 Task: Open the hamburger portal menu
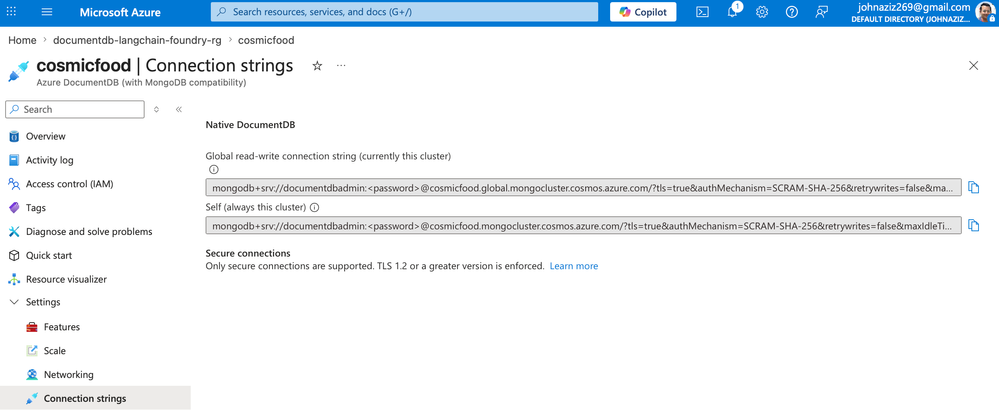(47, 12)
